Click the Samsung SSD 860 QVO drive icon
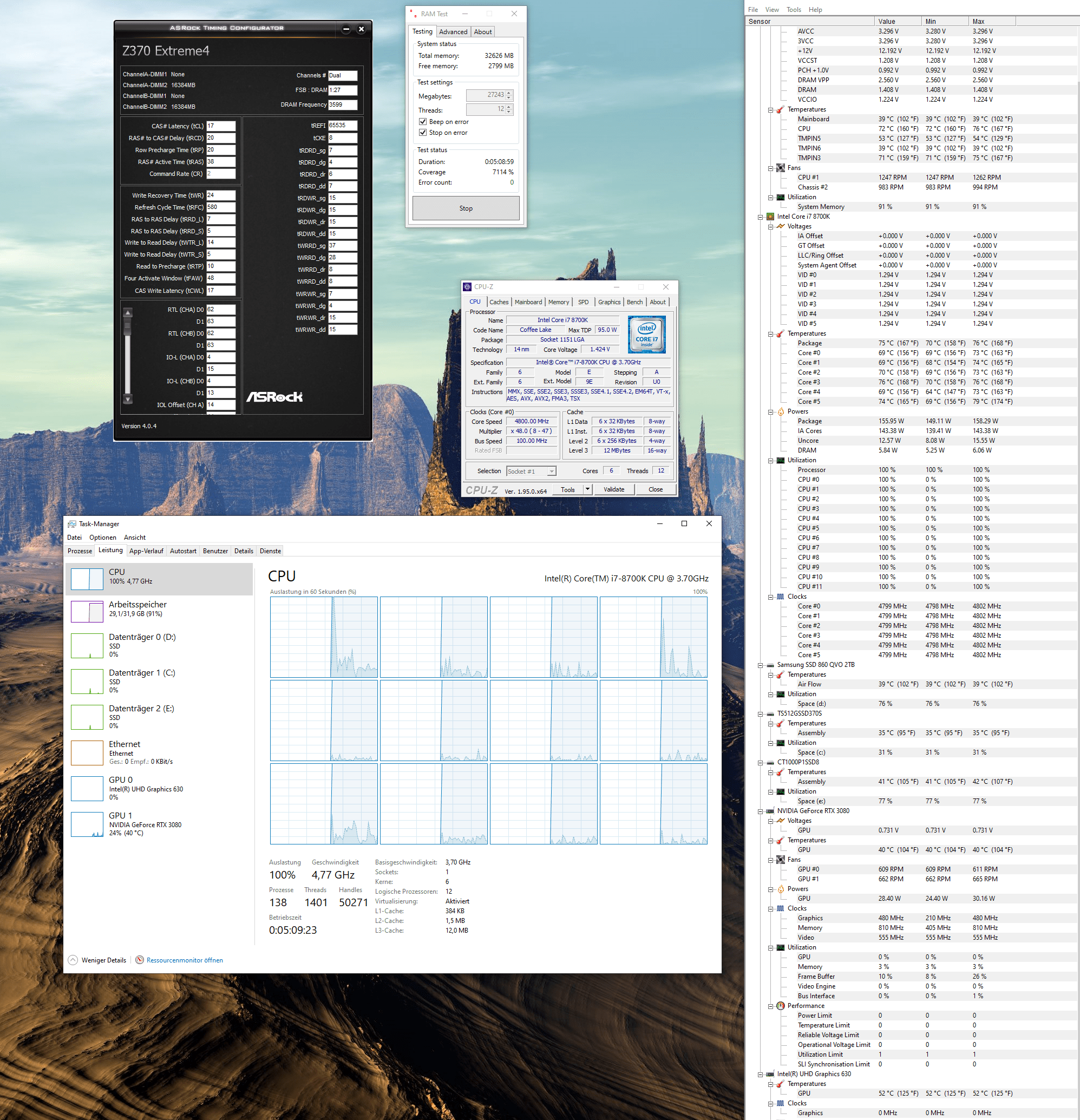The height and width of the screenshot is (1120, 1080). tap(770, 665)
